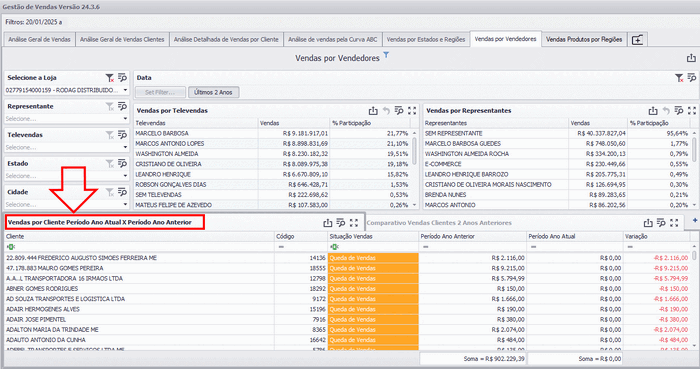Click the dashboard export icon at top right
This screenshot has height=369, width=700.
click(691, 58)
